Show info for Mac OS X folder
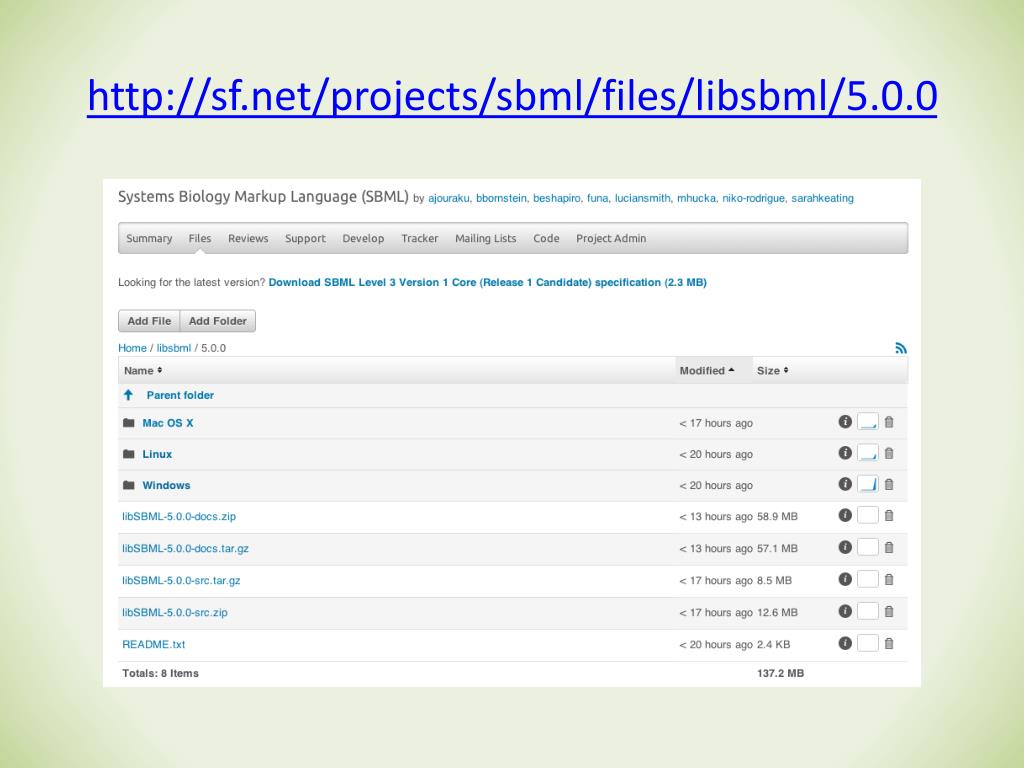 [x=845, y=422]
